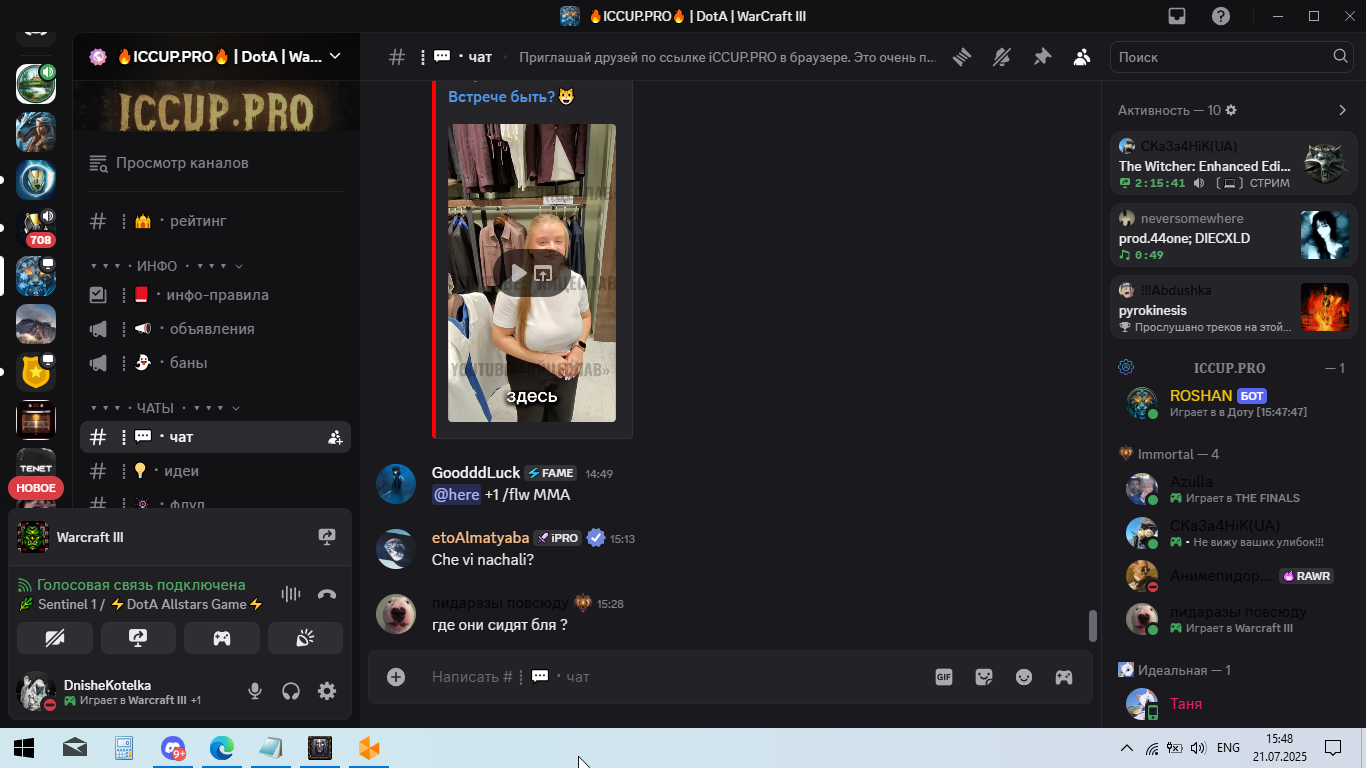Stream Warcraft III using icon beside game name
This screenshot has height=768, width=1366.
pyautogui.click(x=327, y=537)
